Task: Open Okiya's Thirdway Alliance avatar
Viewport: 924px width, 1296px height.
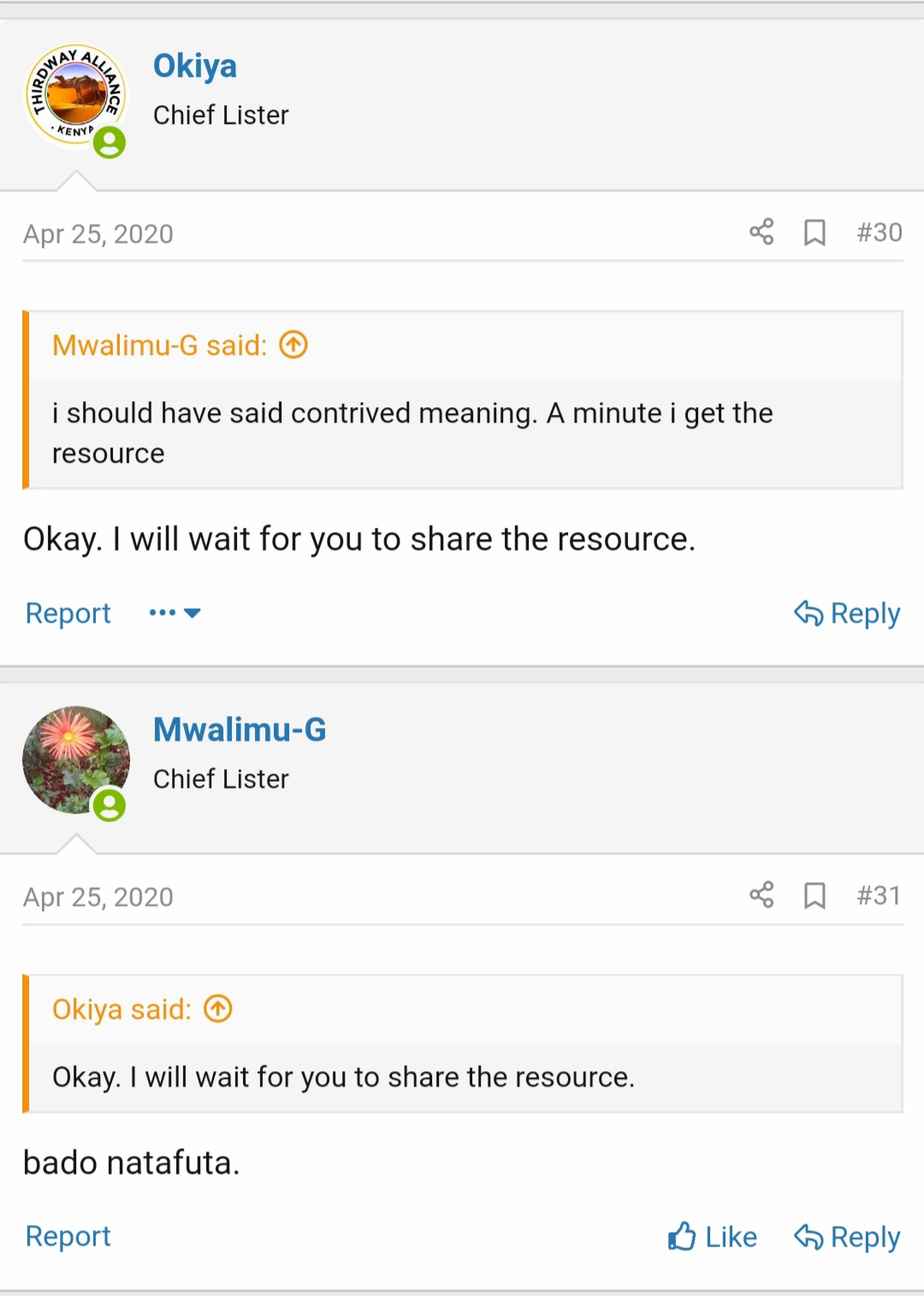Action: [76, 96]
